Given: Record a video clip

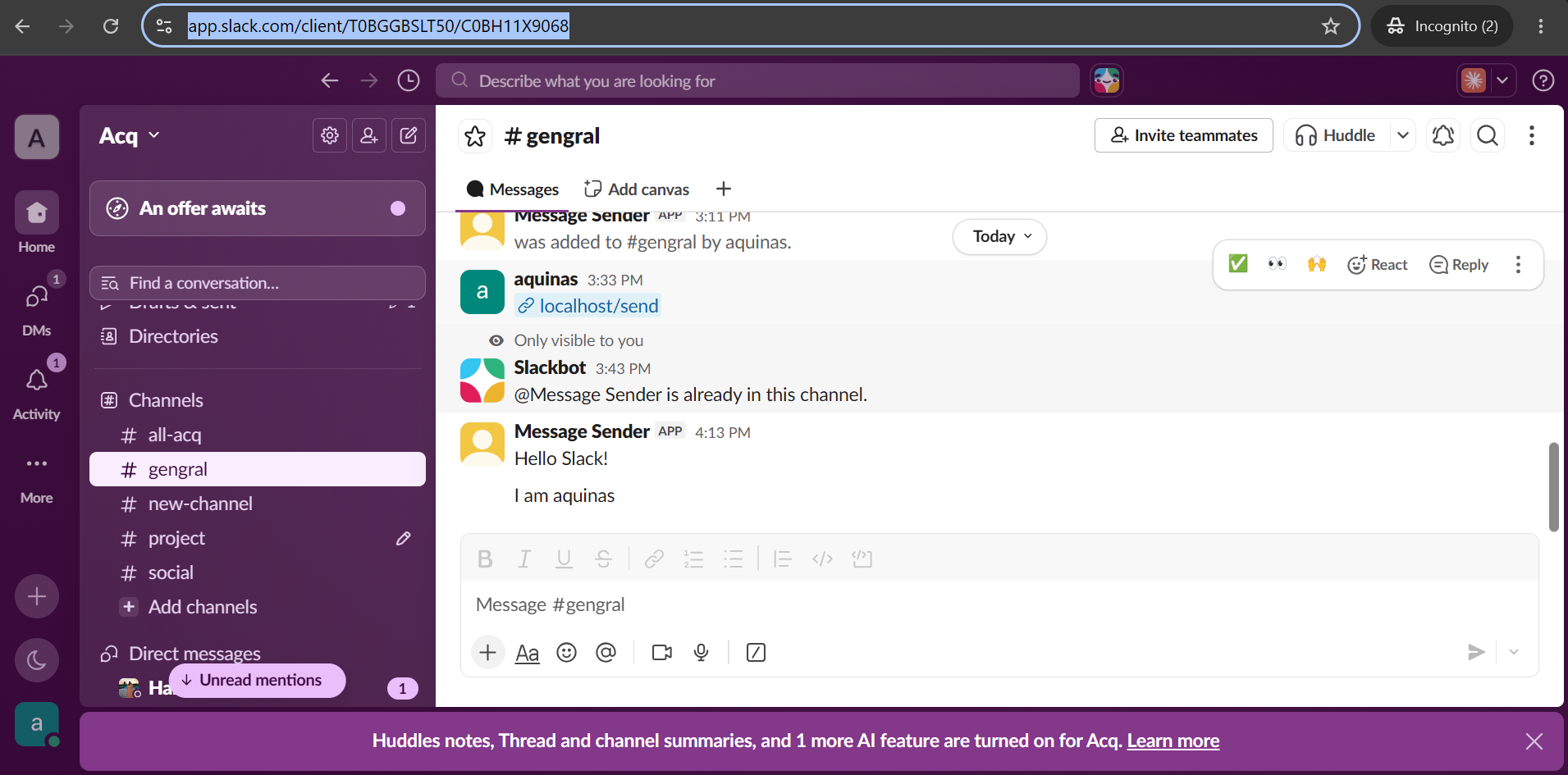Looking at the screenshot, I should pos(661,653).
